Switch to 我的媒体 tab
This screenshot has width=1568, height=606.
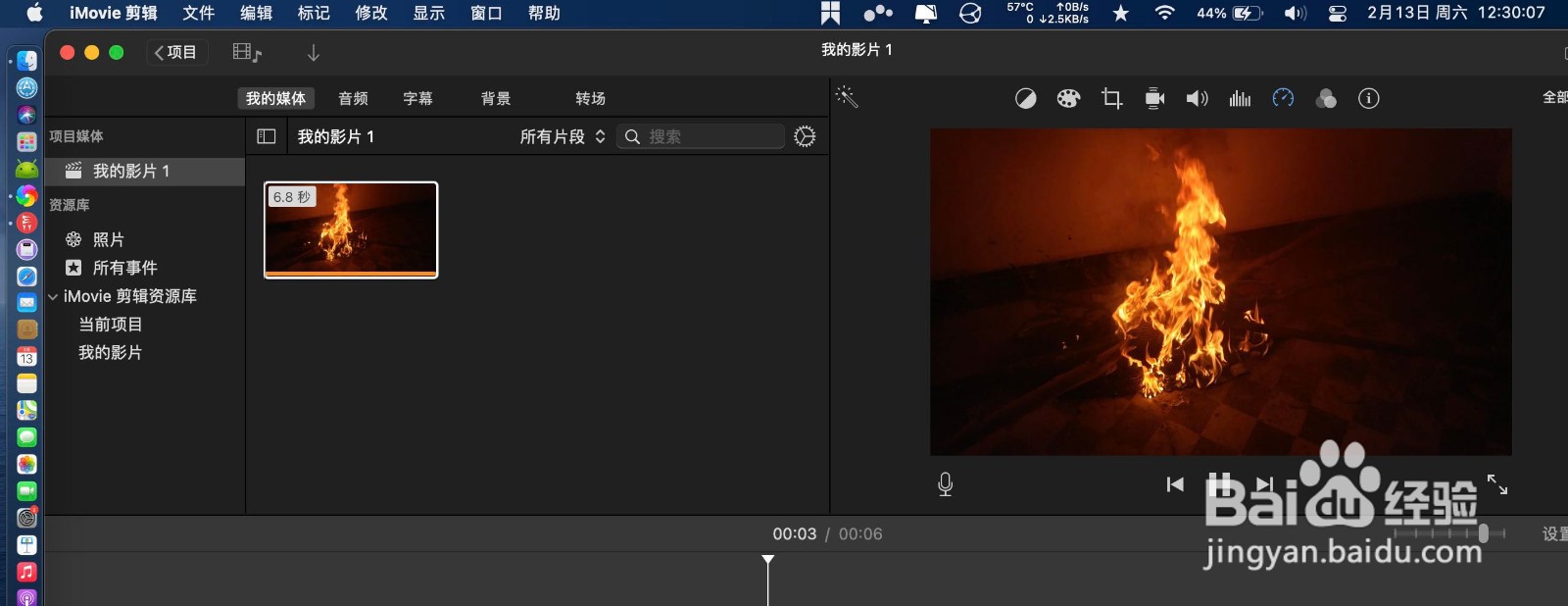point(275,98)
